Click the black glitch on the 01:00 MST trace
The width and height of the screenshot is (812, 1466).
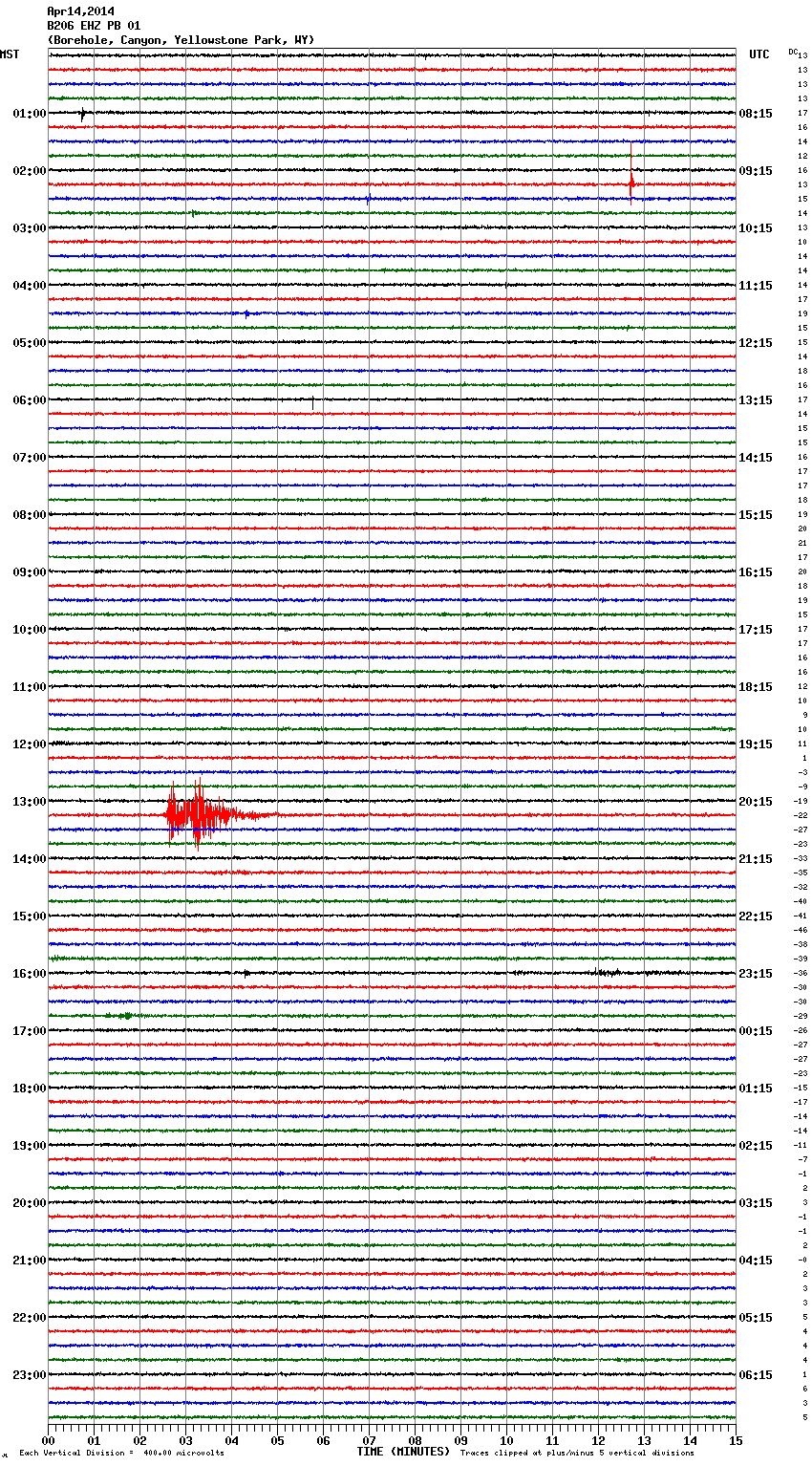tap(83, 115)
